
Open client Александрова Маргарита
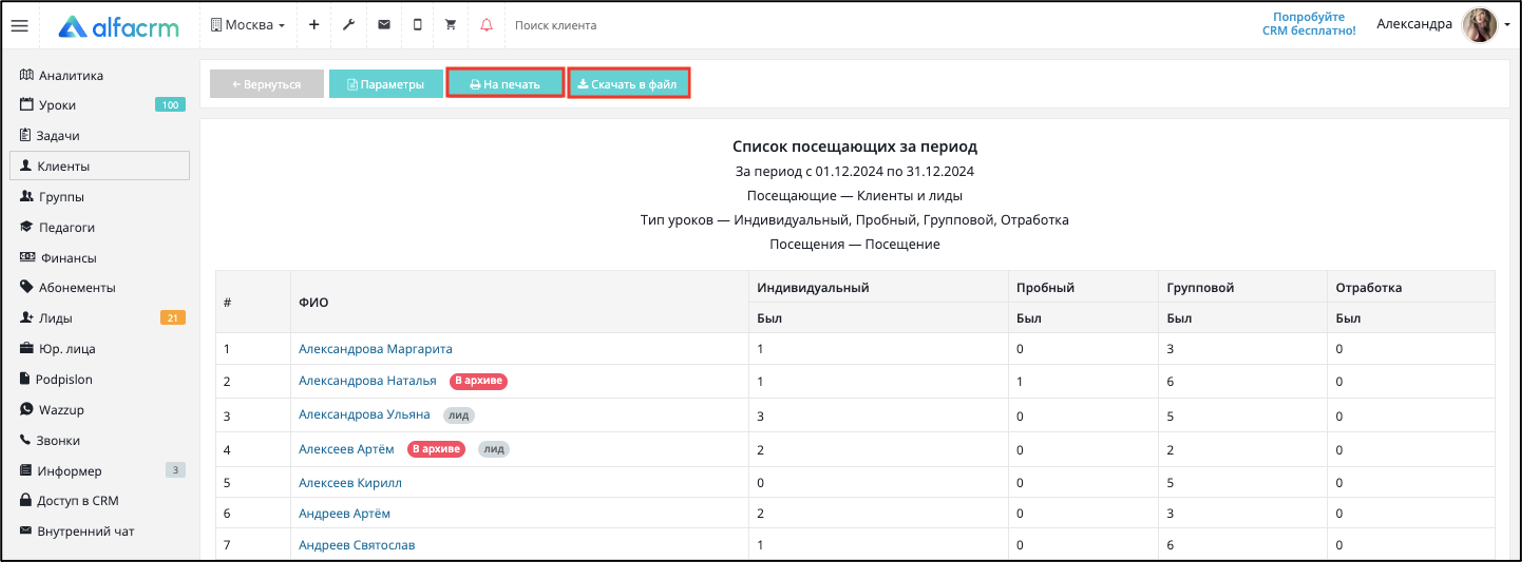click(376, 349)
